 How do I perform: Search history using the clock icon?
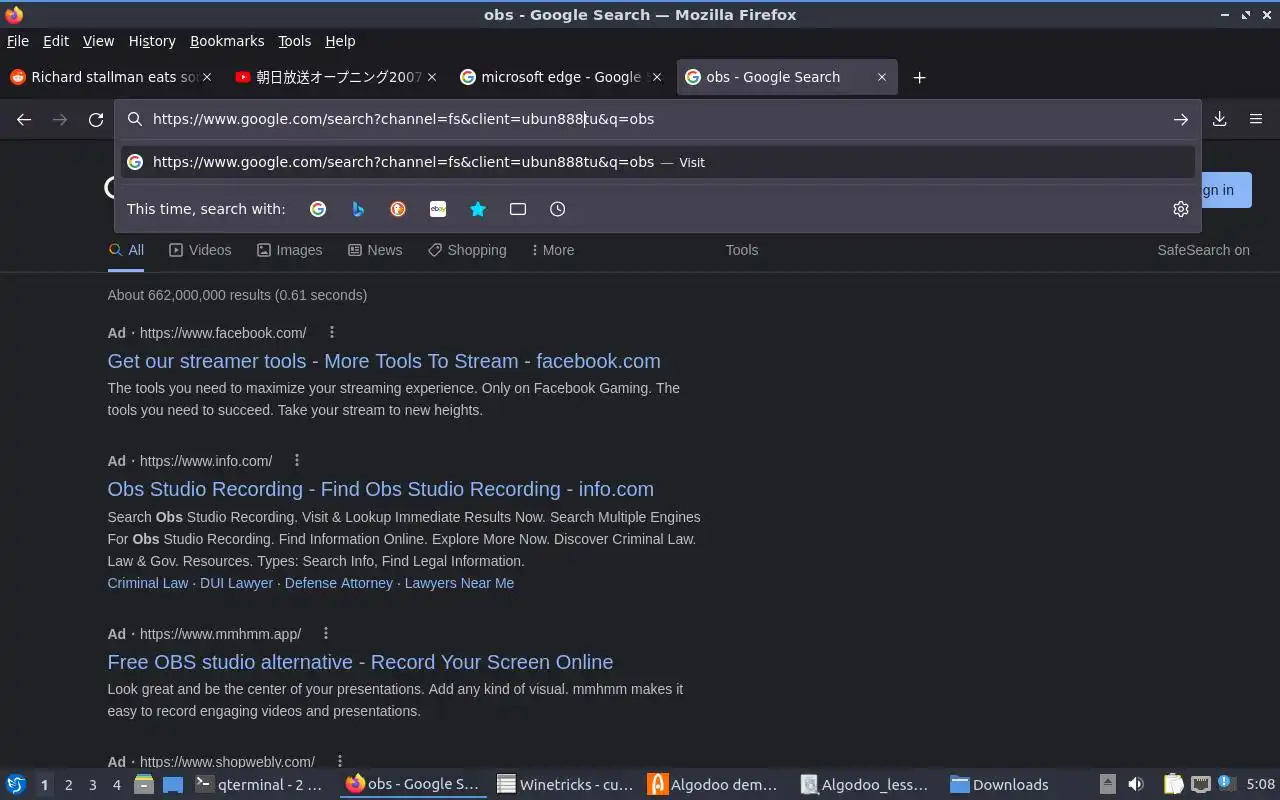(558, 209)
